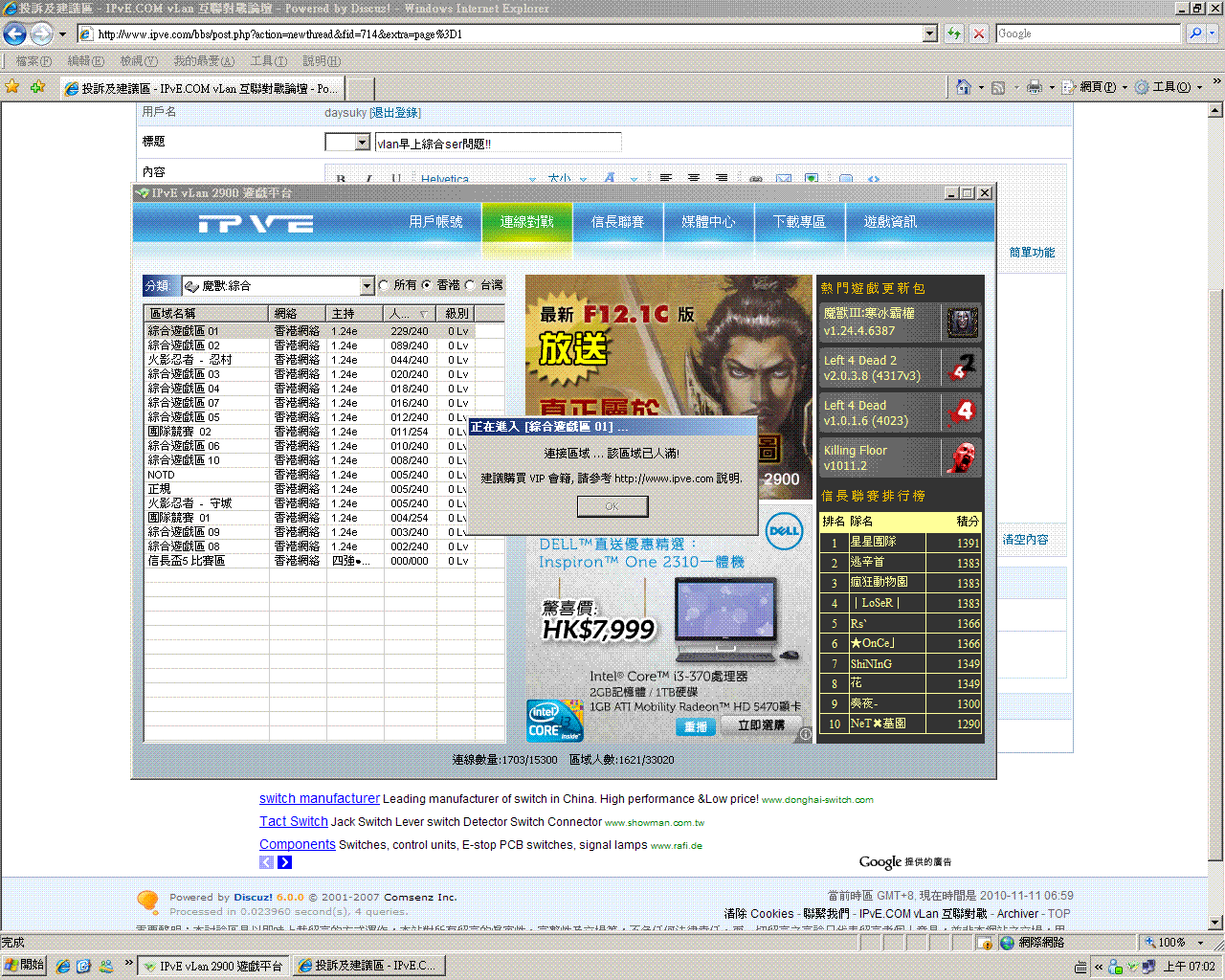Open the 編輯 (Edit) menu
This screenshot has width=1225, height=980.
coord(85,61)
